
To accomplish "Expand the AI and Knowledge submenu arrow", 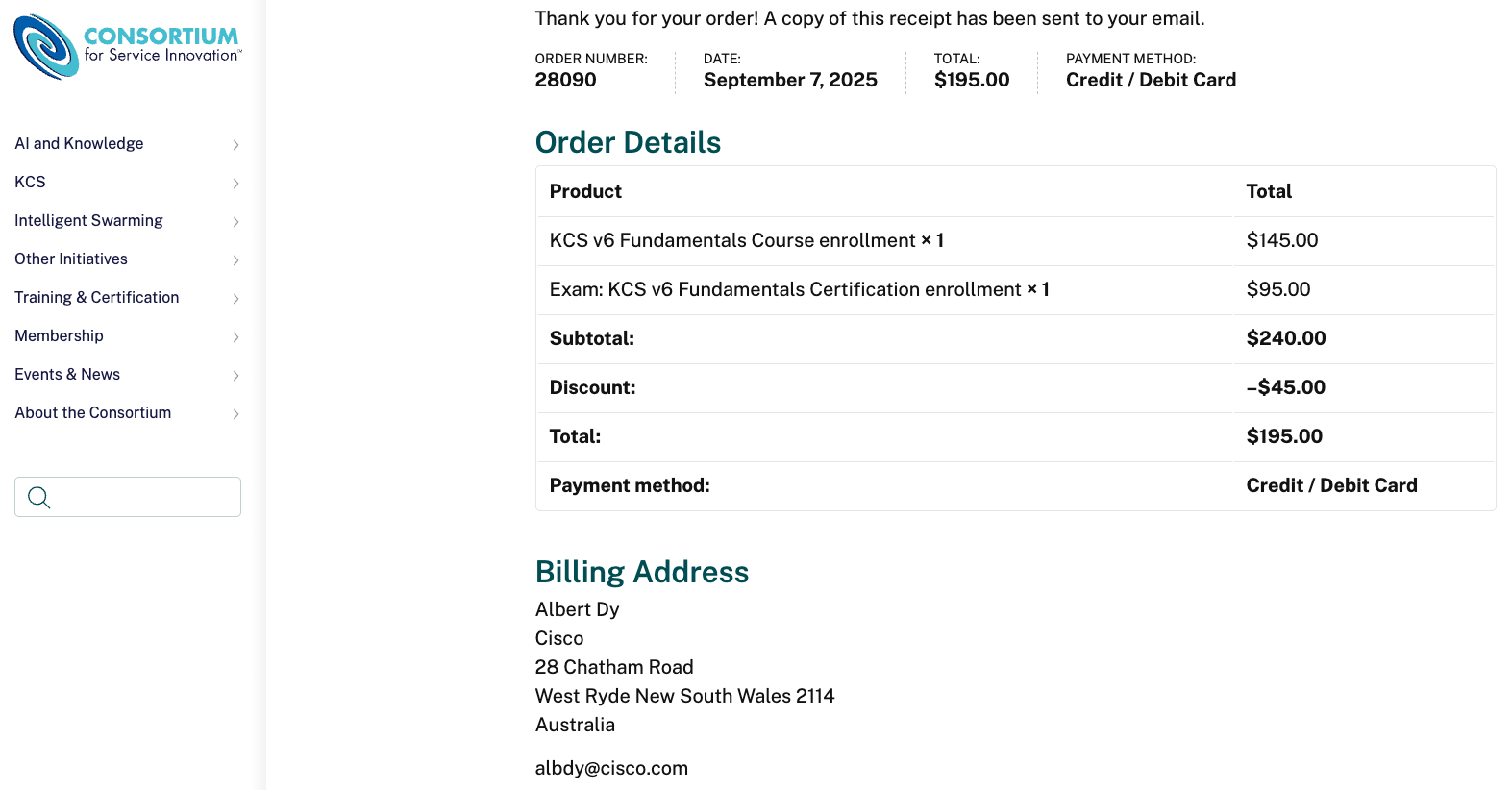I will 235,145.
